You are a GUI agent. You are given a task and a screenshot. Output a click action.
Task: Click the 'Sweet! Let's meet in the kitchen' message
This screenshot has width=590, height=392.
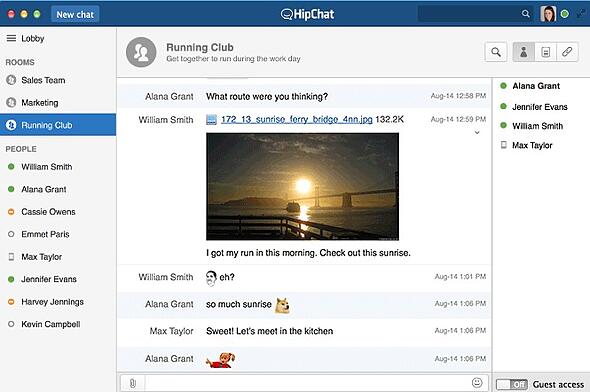(x=269, y=331)
